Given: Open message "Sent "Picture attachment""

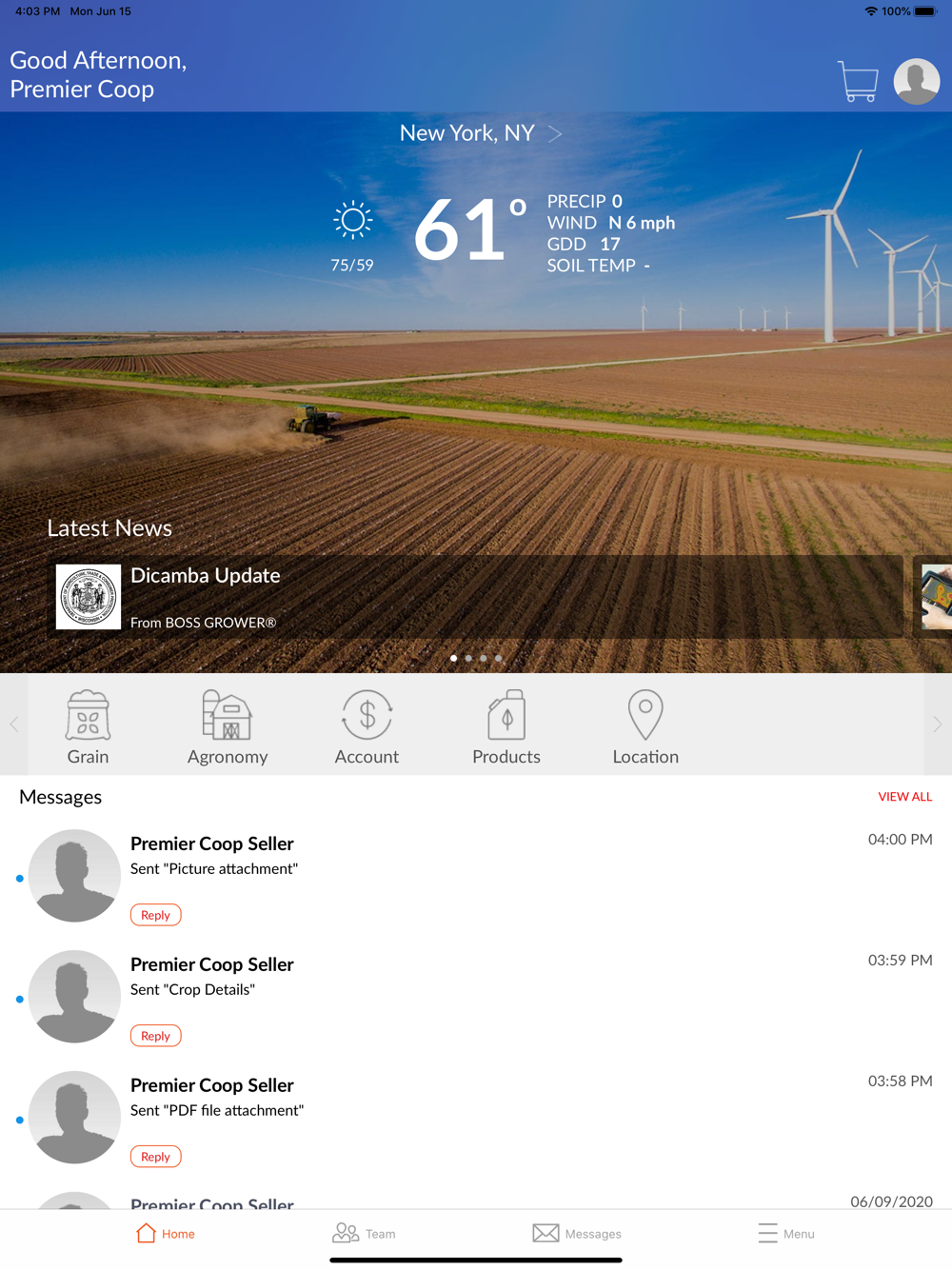Looking at the screenshot, I should pyautogui.click(x=214, y=868).
